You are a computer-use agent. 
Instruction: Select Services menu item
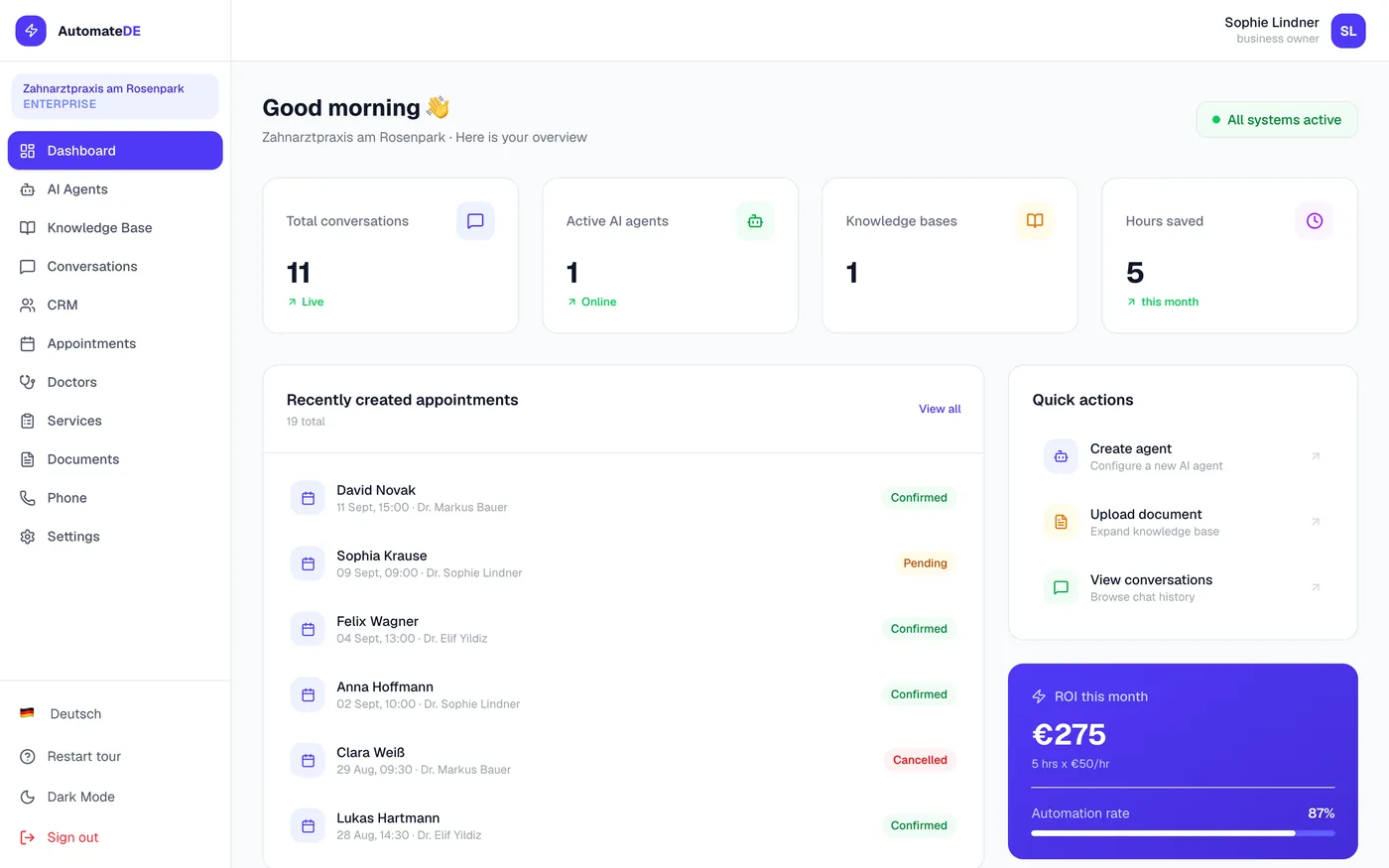[x=115, y=421]
